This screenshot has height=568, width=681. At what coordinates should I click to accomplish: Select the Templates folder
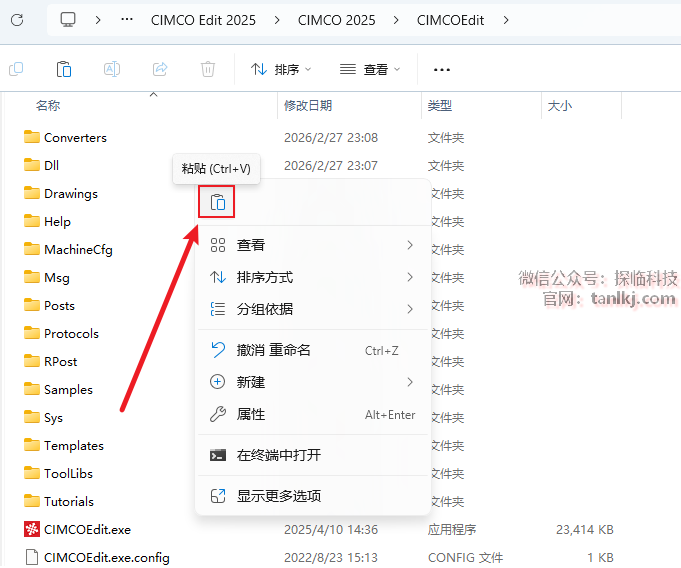pos(64,446)
